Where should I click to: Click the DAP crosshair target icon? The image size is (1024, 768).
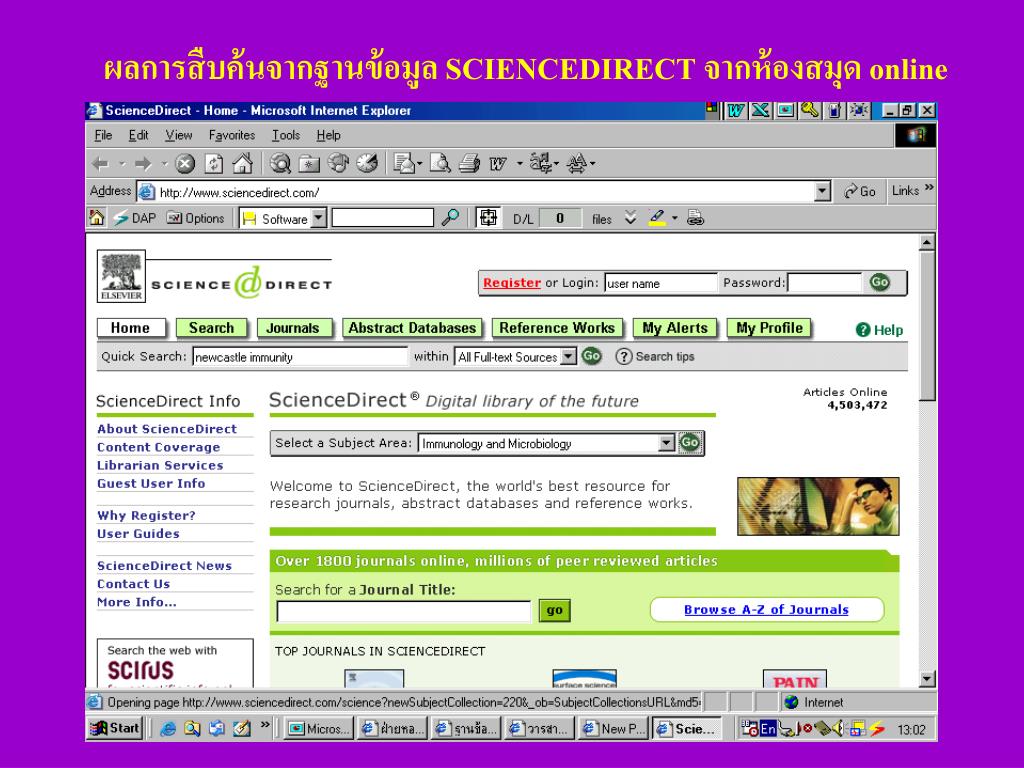click(488, 217)
